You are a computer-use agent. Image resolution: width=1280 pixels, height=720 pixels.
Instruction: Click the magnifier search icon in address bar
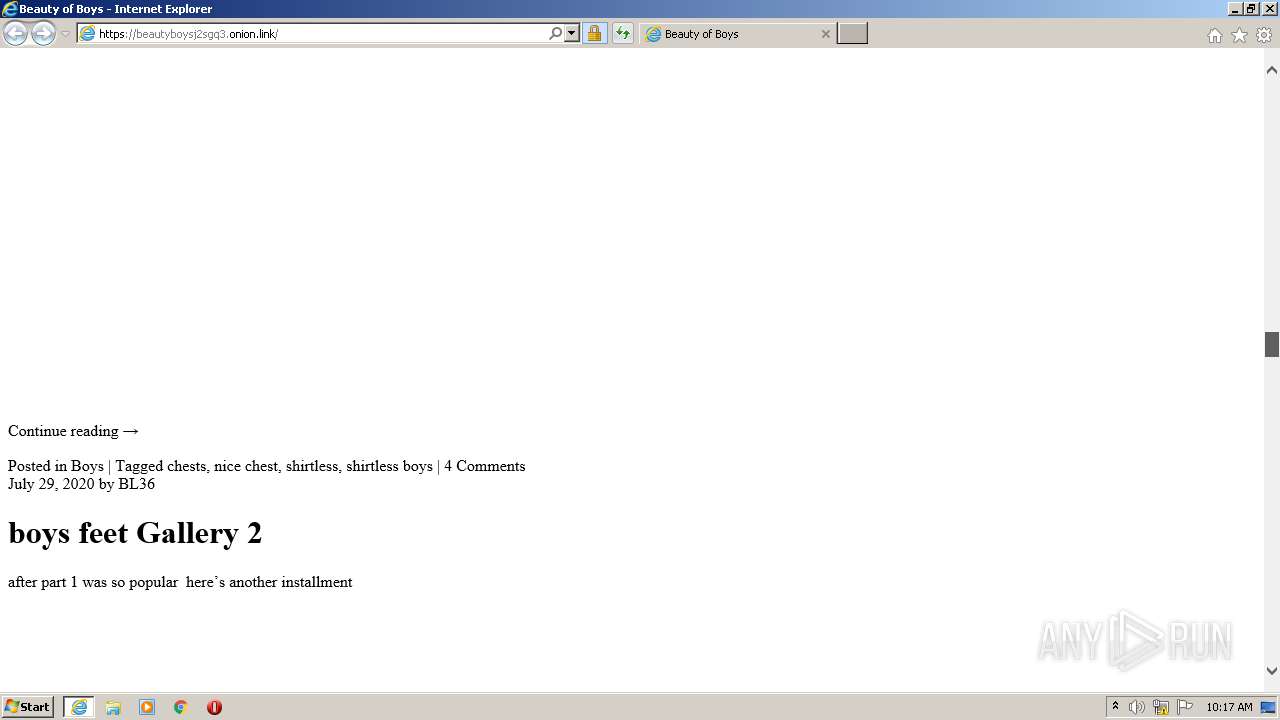coord(556,34)
